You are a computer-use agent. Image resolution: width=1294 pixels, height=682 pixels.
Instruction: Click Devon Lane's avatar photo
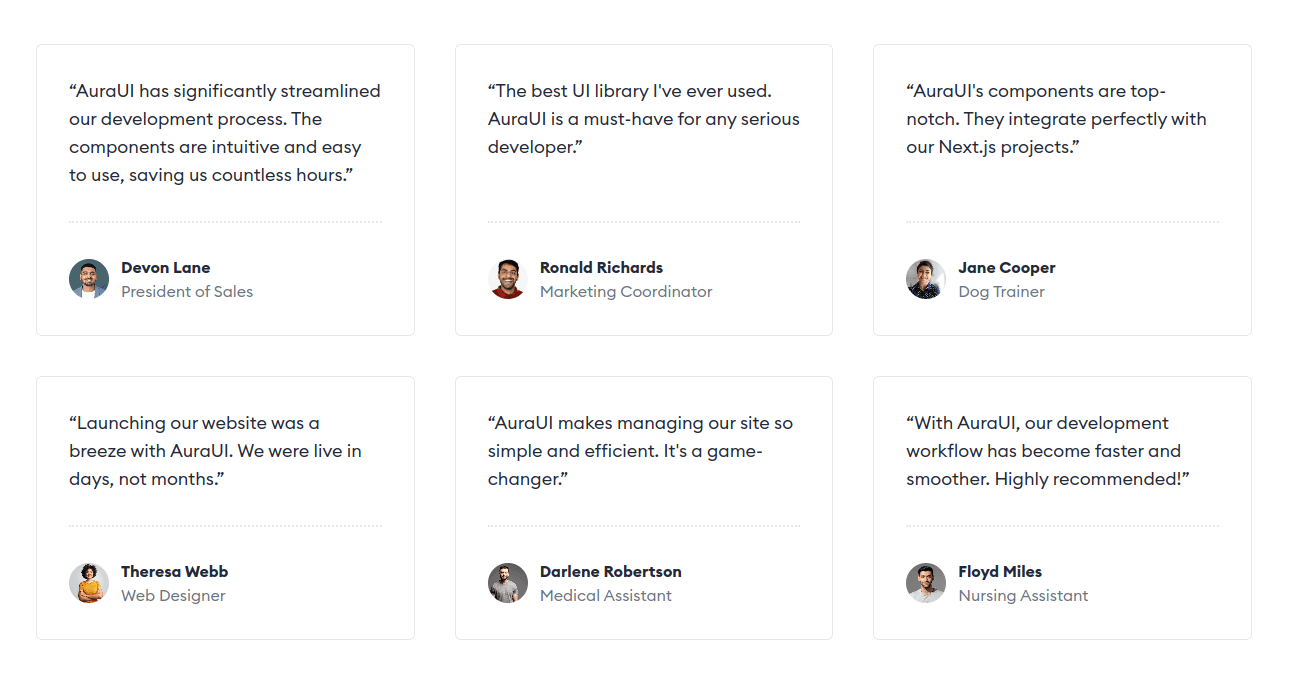click(89, 279)
